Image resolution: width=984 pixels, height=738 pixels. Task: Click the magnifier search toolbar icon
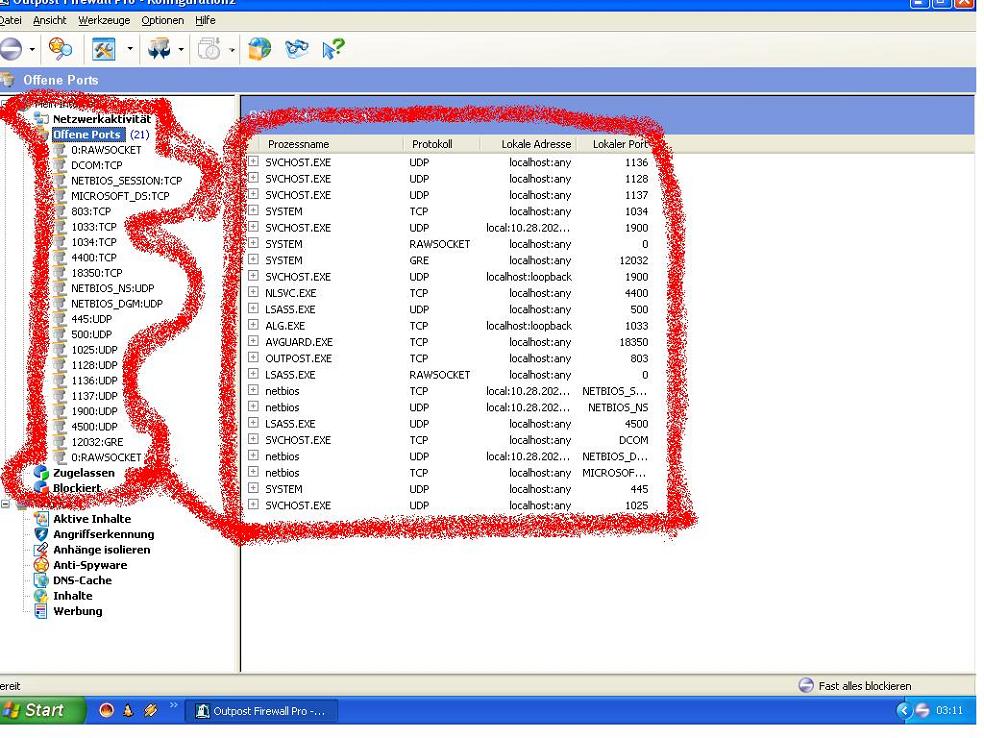[60, 49]
